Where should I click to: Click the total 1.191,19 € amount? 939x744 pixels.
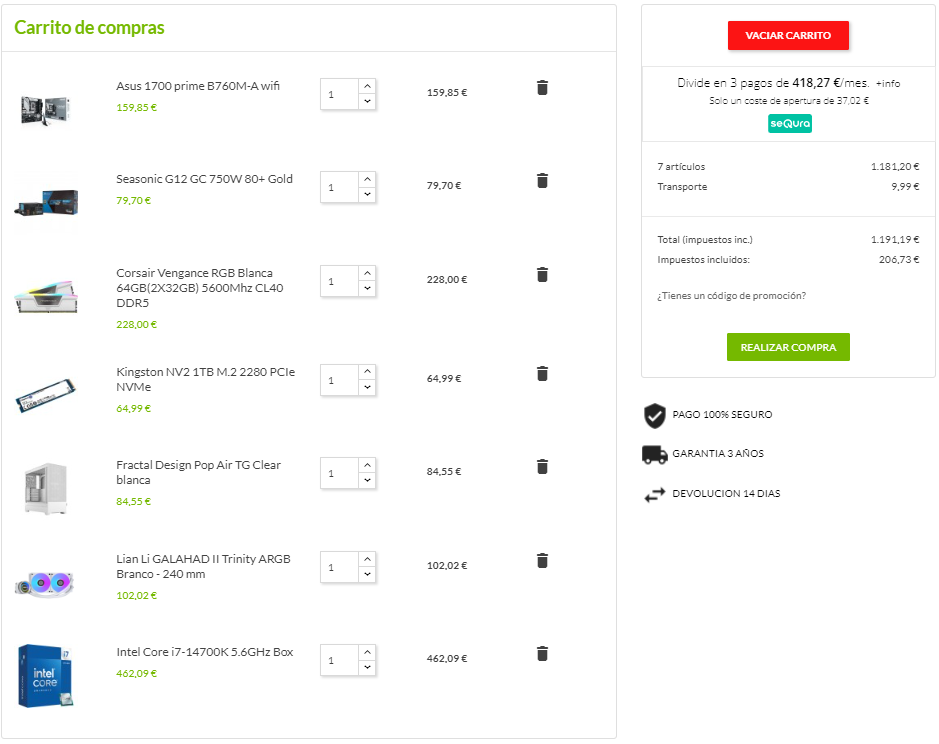pos(895,240)
